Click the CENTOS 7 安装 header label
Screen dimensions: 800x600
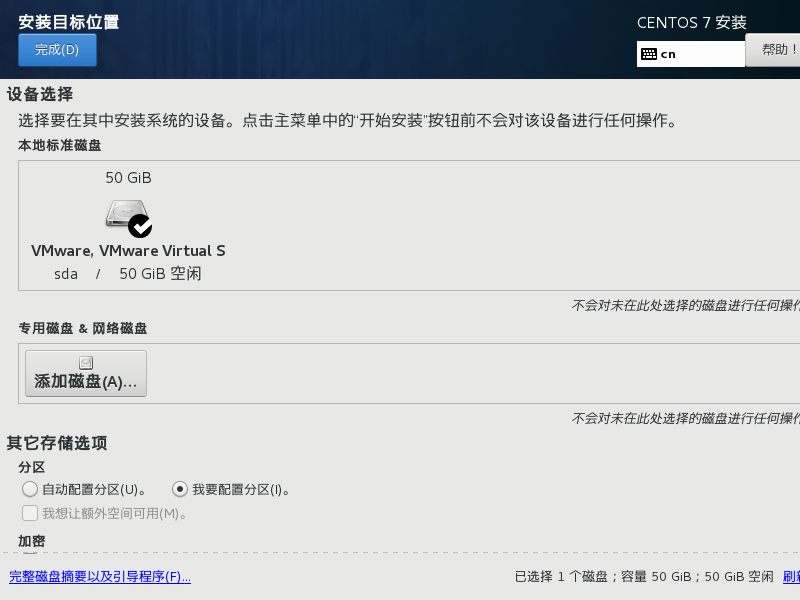pyautogui.click(x=691, y=23)
